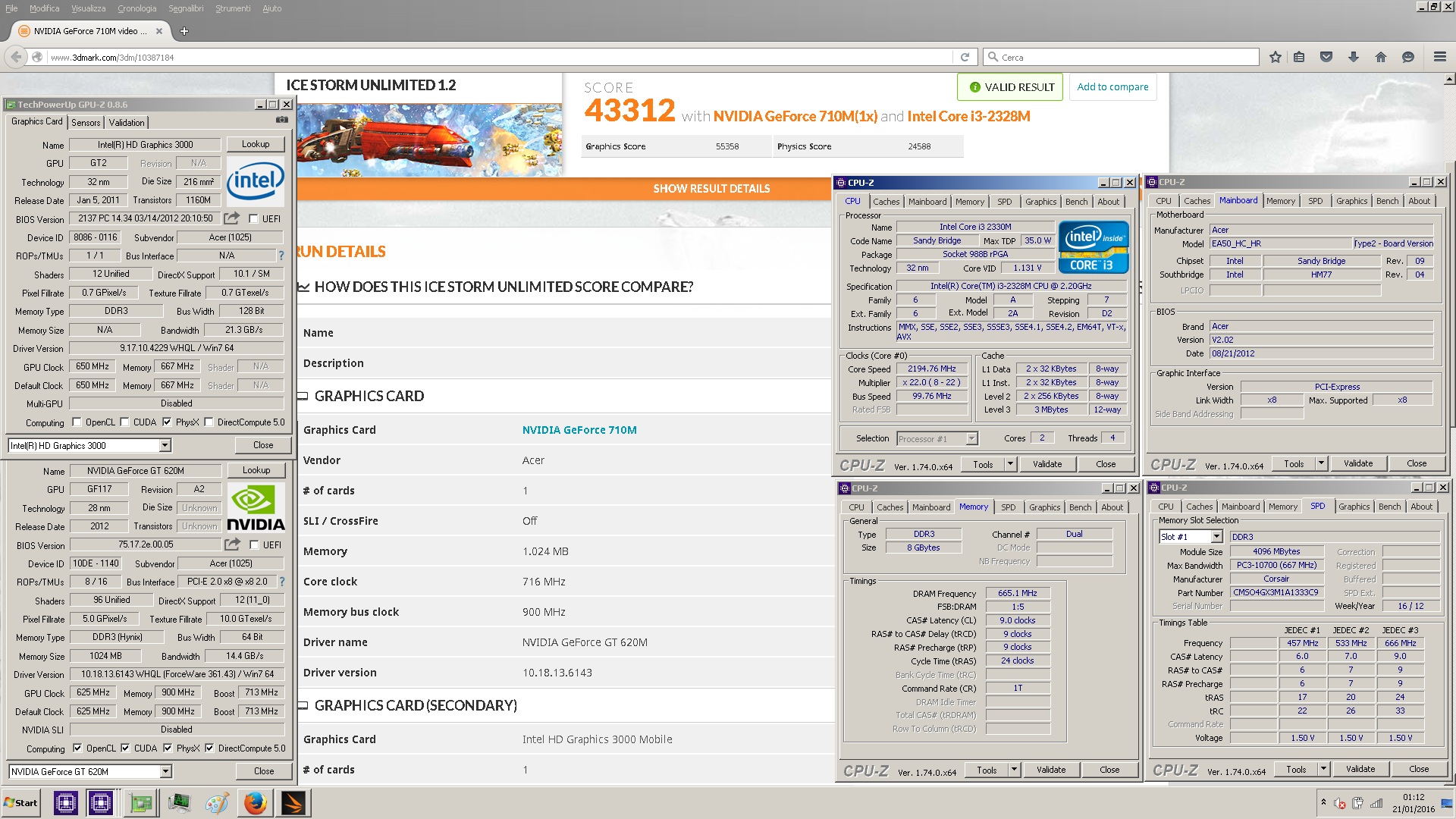Toggle DirectCompute 5.0 checkbox in the Intel GPU panel
Screen dimensions: 1456x819
tap(209, 422)
